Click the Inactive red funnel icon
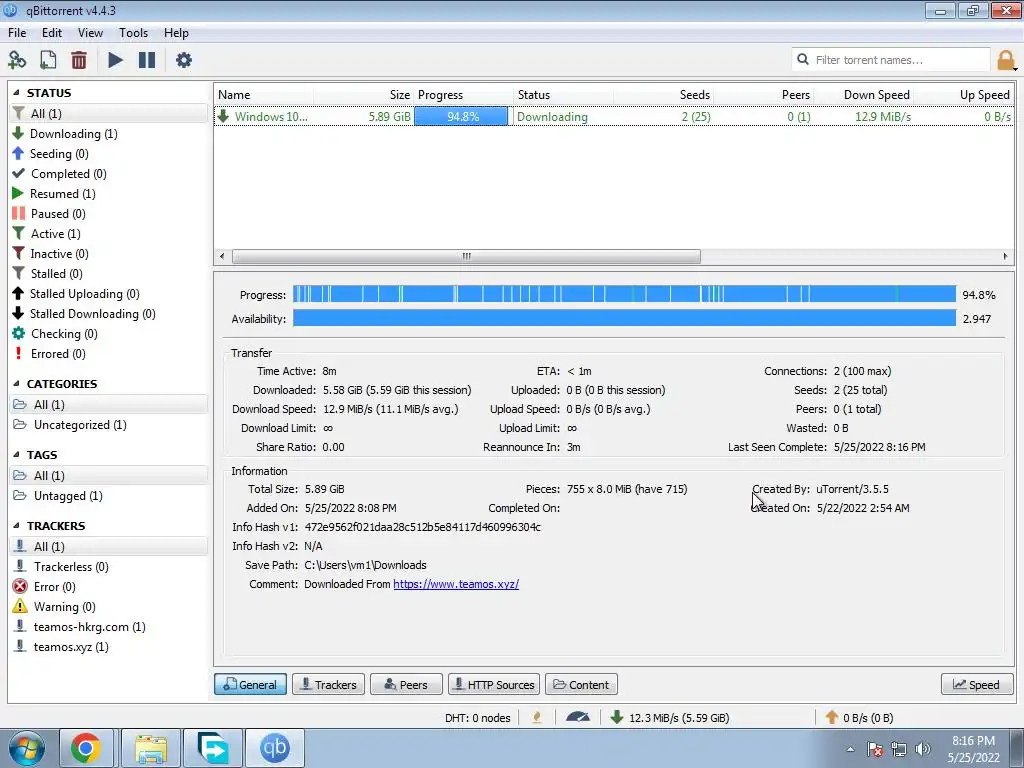1024x768 pixels. coord(18,253)
